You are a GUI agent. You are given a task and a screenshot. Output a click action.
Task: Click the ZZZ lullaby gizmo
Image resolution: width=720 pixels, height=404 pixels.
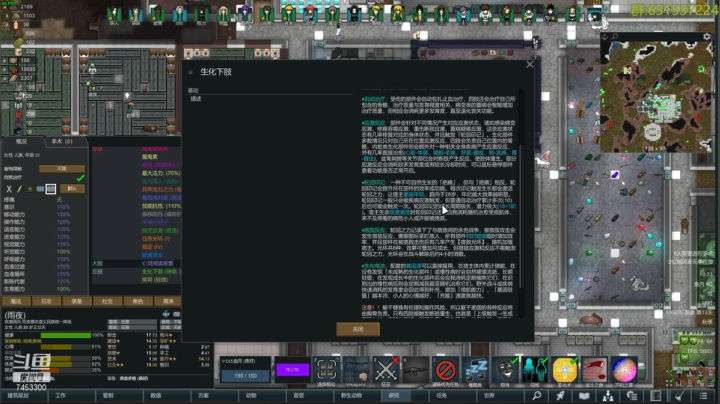tap(475, 370)
